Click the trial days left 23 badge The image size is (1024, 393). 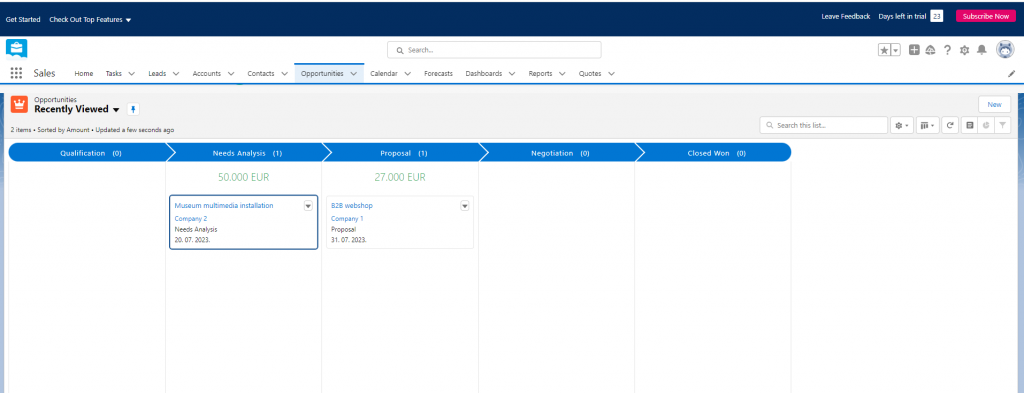936,16
